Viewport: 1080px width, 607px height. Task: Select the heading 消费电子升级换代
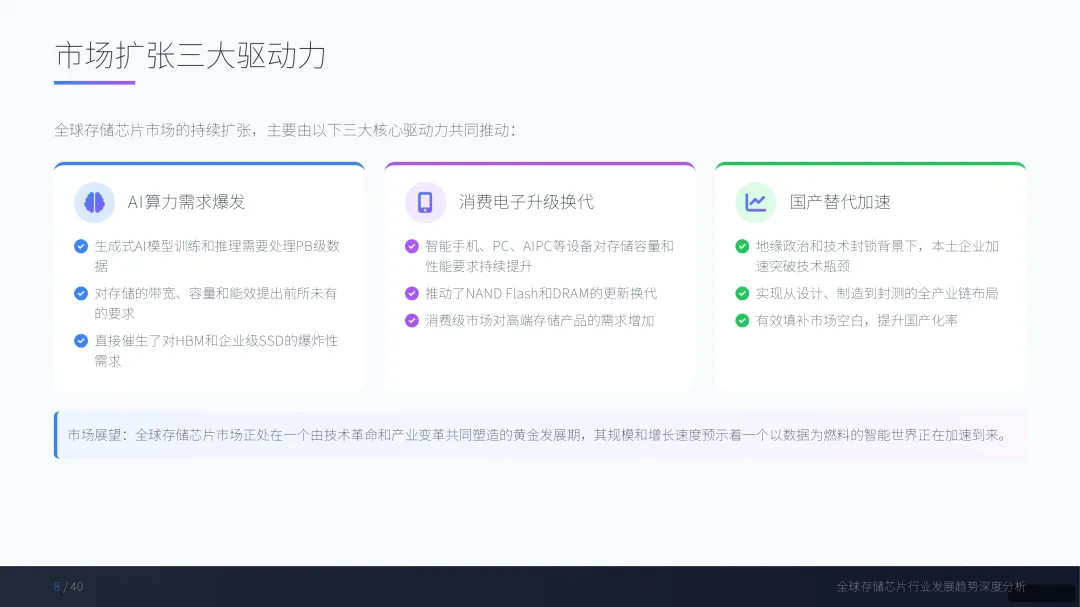526,202
